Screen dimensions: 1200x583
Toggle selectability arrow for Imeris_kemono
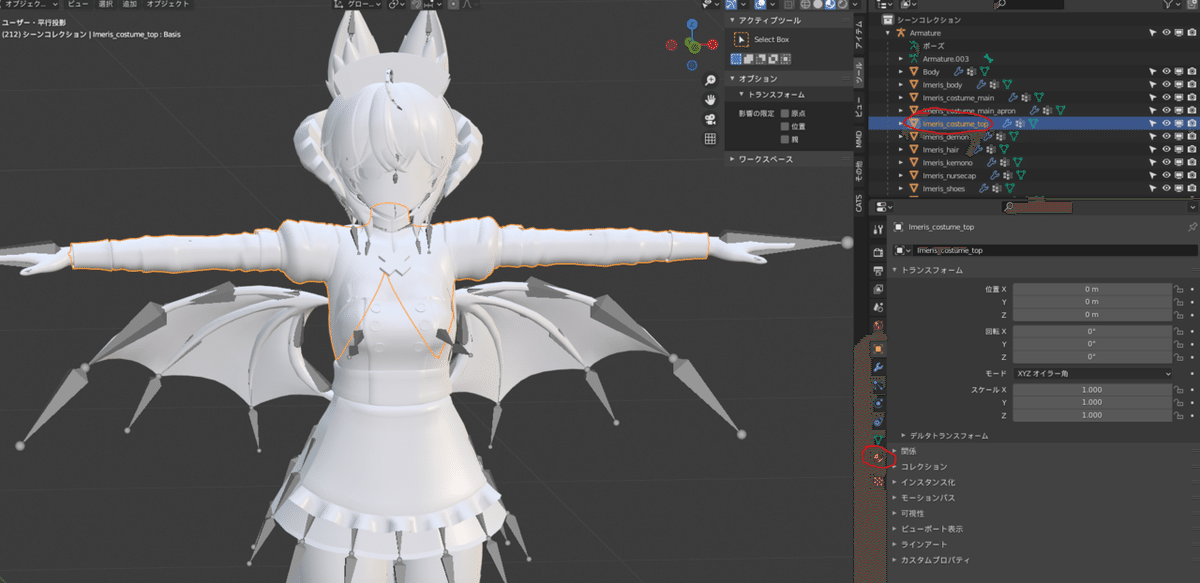tap(1152, 162)
